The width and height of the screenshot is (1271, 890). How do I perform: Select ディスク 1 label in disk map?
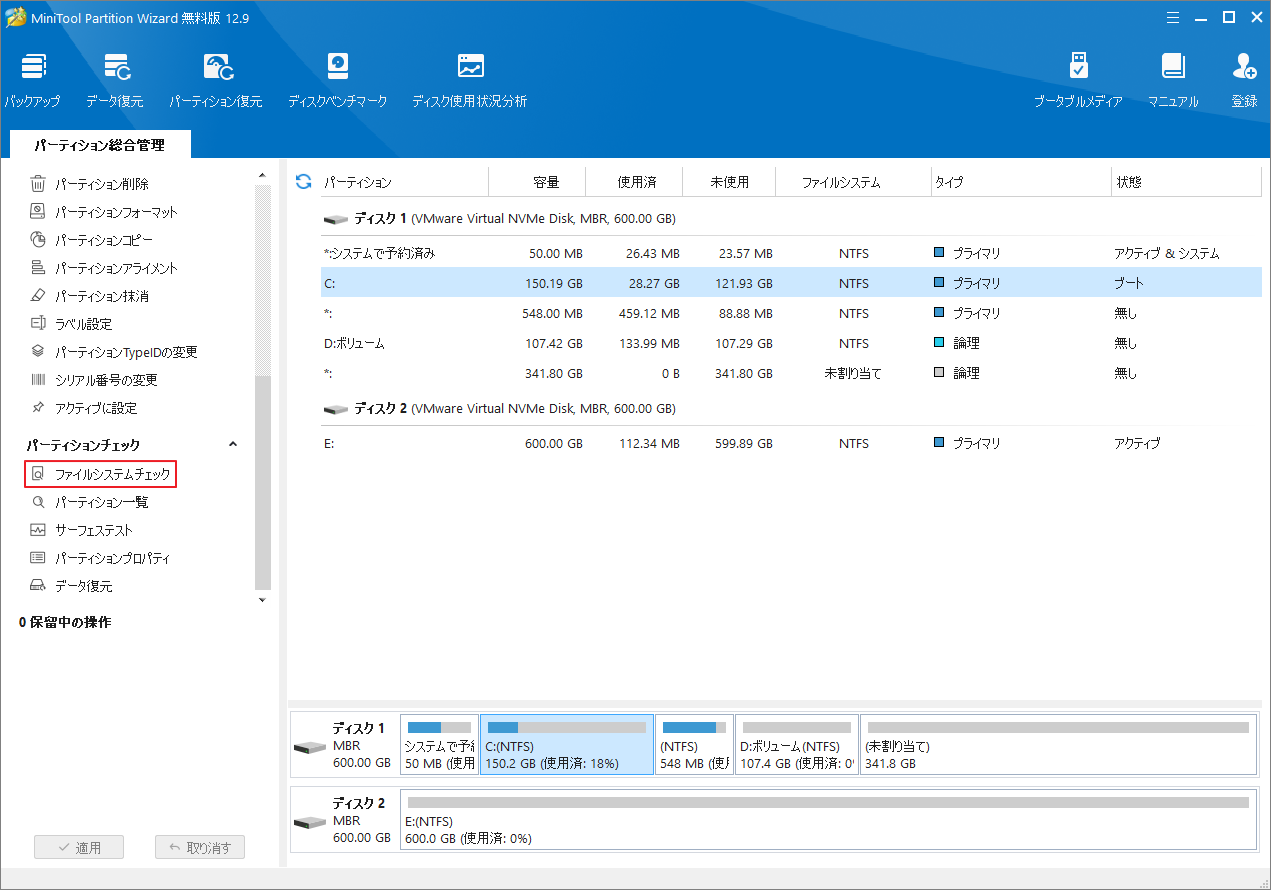click(344, 745)
